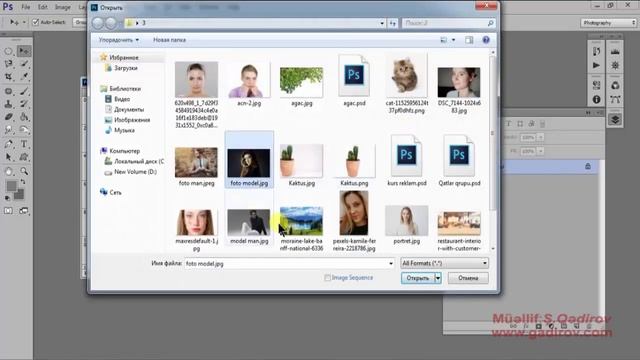Viewport: 640px width, 360px height.
Task: Select the Hand tool
Action: click(x=9, y=171)
